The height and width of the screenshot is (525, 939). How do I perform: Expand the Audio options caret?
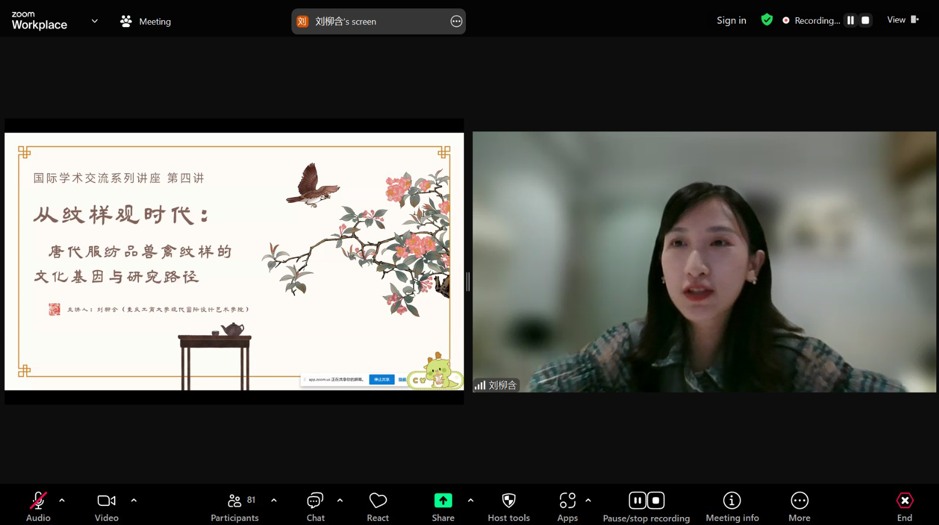click(x=62, y=500)
